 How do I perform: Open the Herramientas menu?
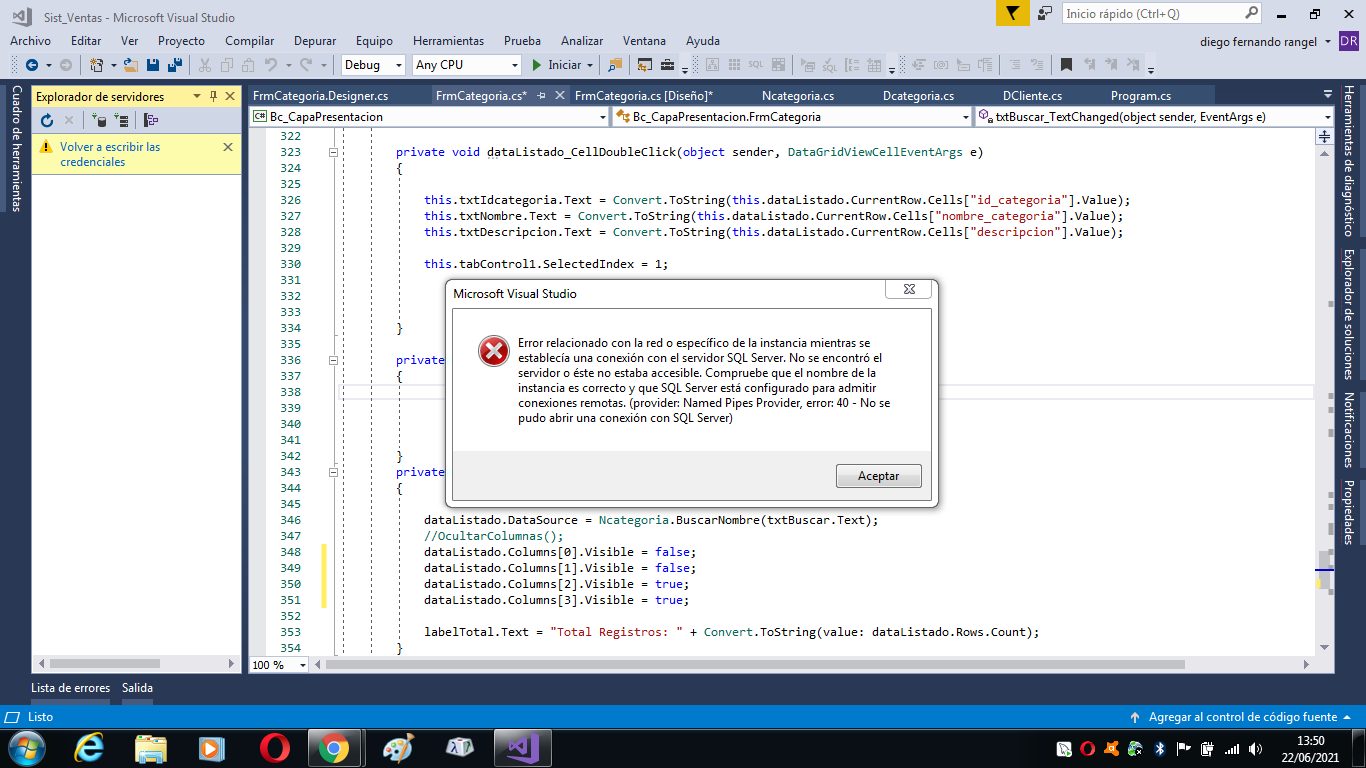[448, 41]
